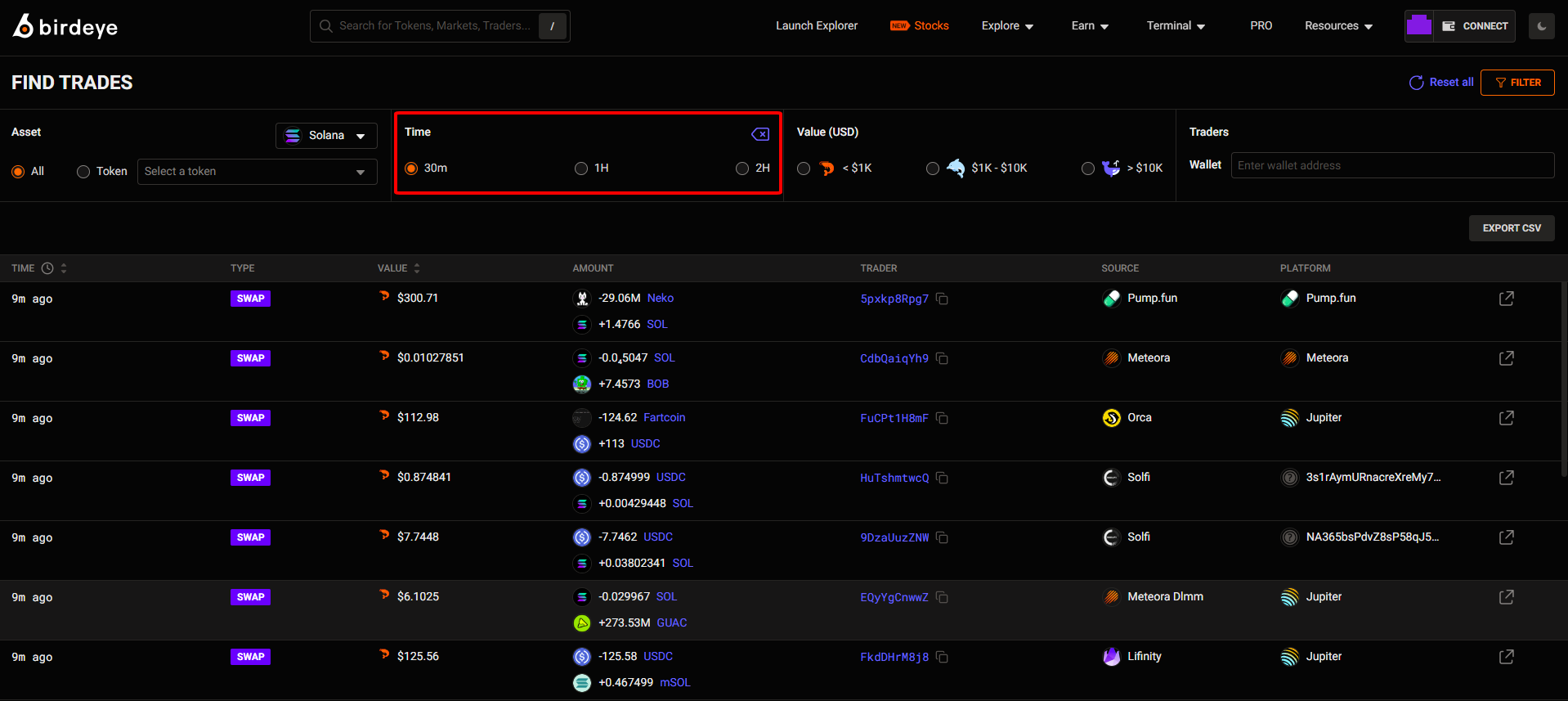The image size is (1568, 701).
Task: Open the Select a token dropdown
Action: [x=258, y=172]
